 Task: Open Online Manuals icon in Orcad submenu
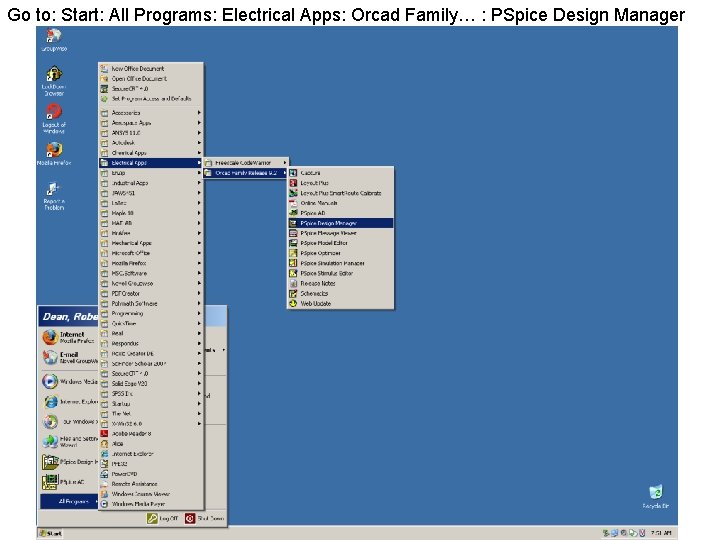coord(293,203)
